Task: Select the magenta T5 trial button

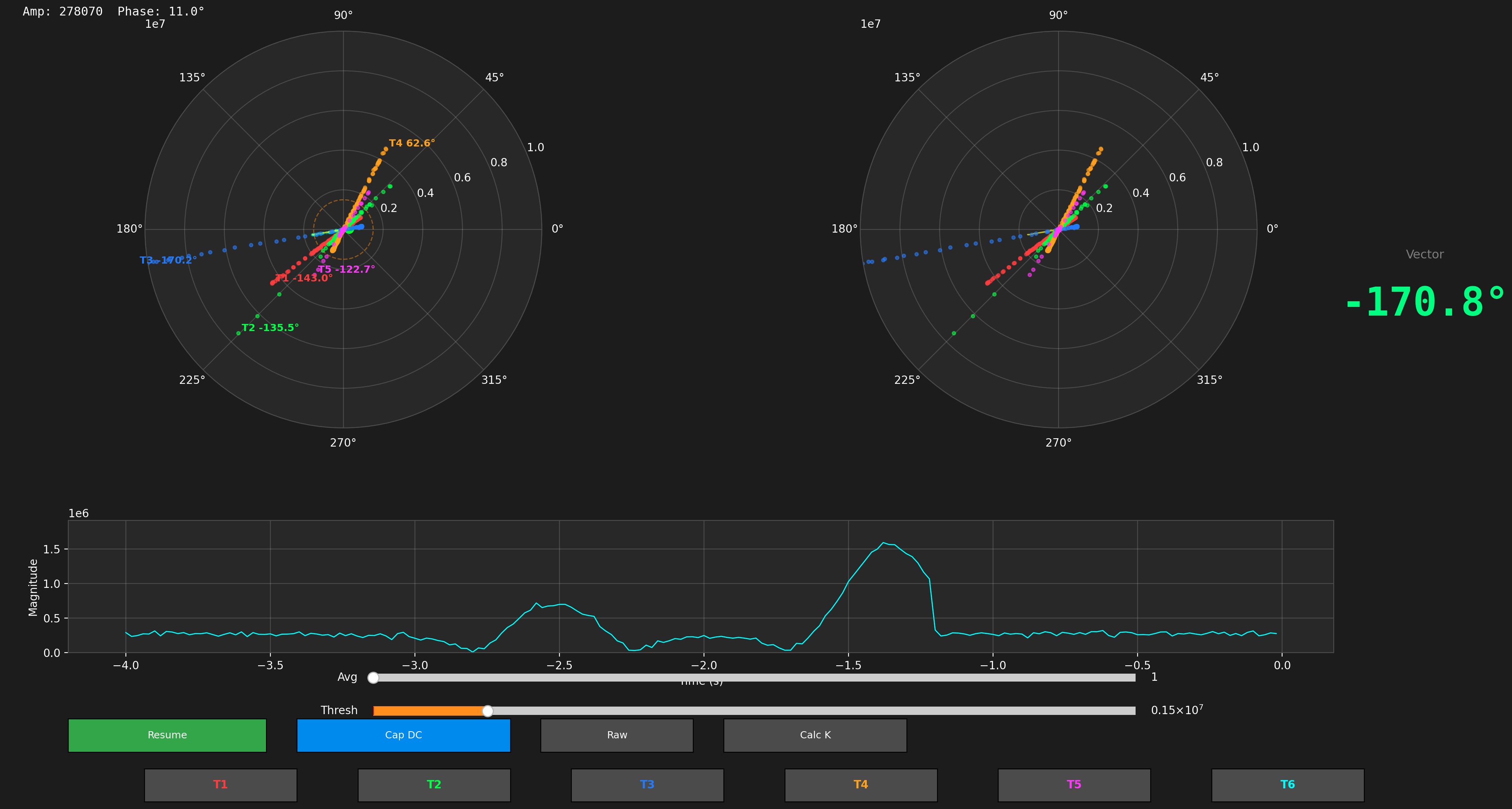Action: point(1074,785)
